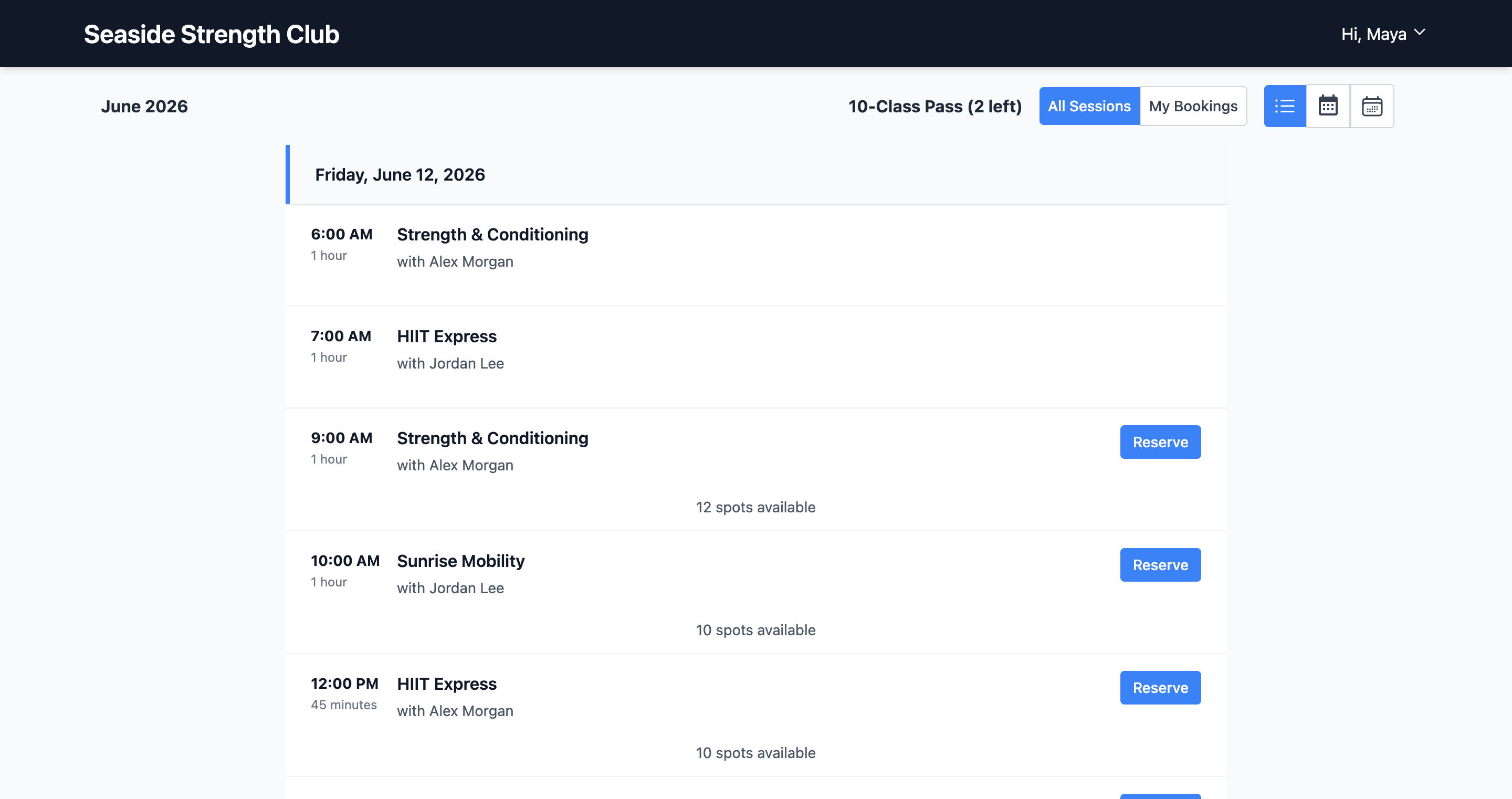Click the 9:00 AM Strength & Conditioning title

click(x=492, y=438)
